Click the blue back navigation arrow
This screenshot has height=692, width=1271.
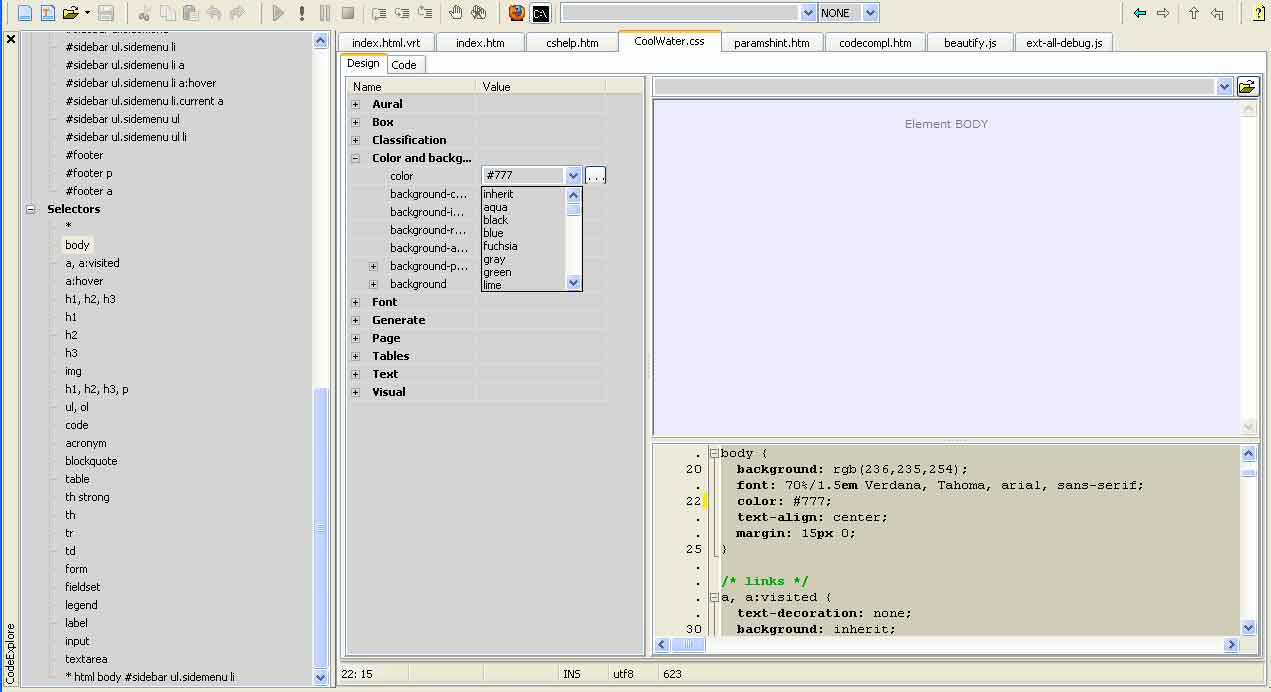tap(1139, 13)
